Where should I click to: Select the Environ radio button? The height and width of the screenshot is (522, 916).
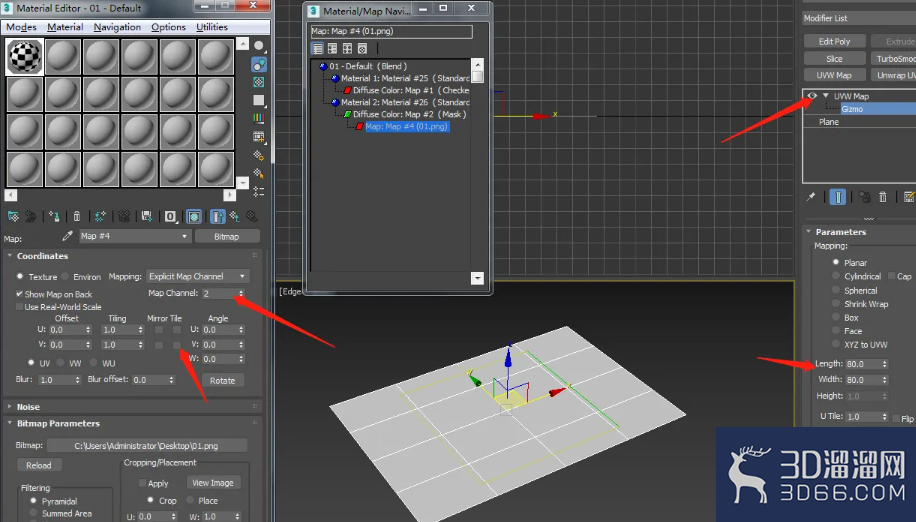tap(65, 277)
